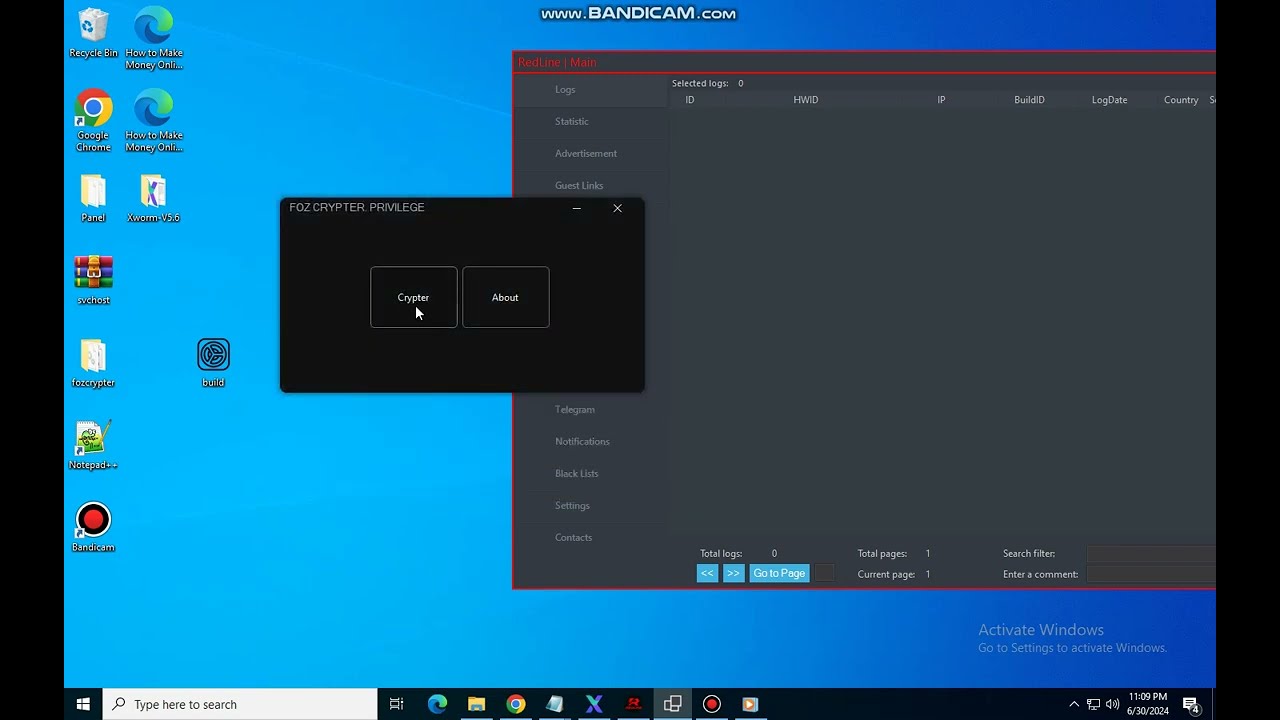This screenshot has width=1280, height=720.
Task: Select the Bandicam desktop shortcut
Action: (93, 527)
